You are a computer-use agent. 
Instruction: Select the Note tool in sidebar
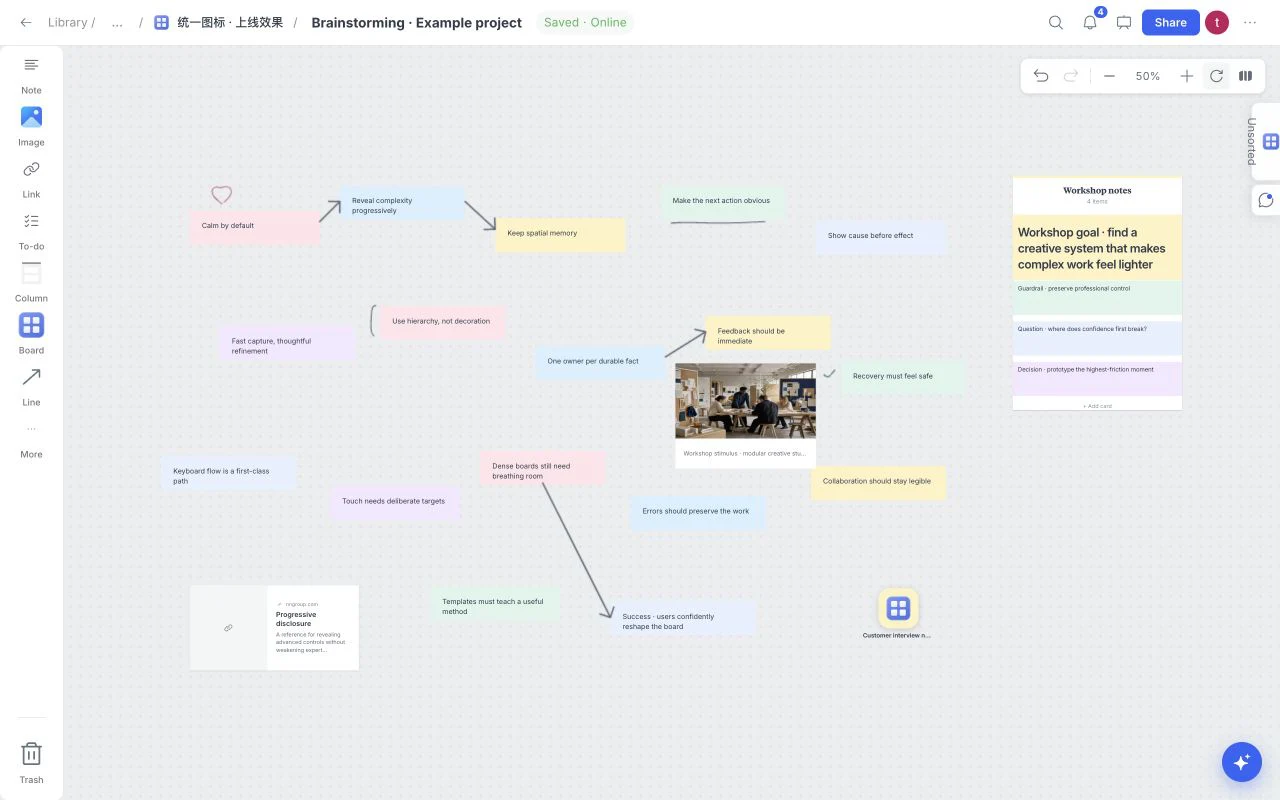point(31,75)
